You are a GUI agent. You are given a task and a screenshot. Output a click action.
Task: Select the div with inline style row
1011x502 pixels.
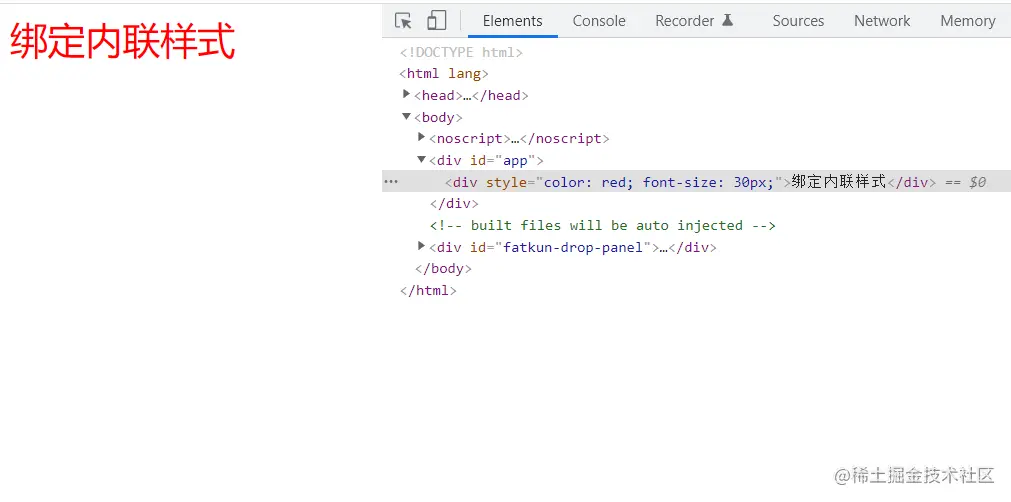pos(610,182)
